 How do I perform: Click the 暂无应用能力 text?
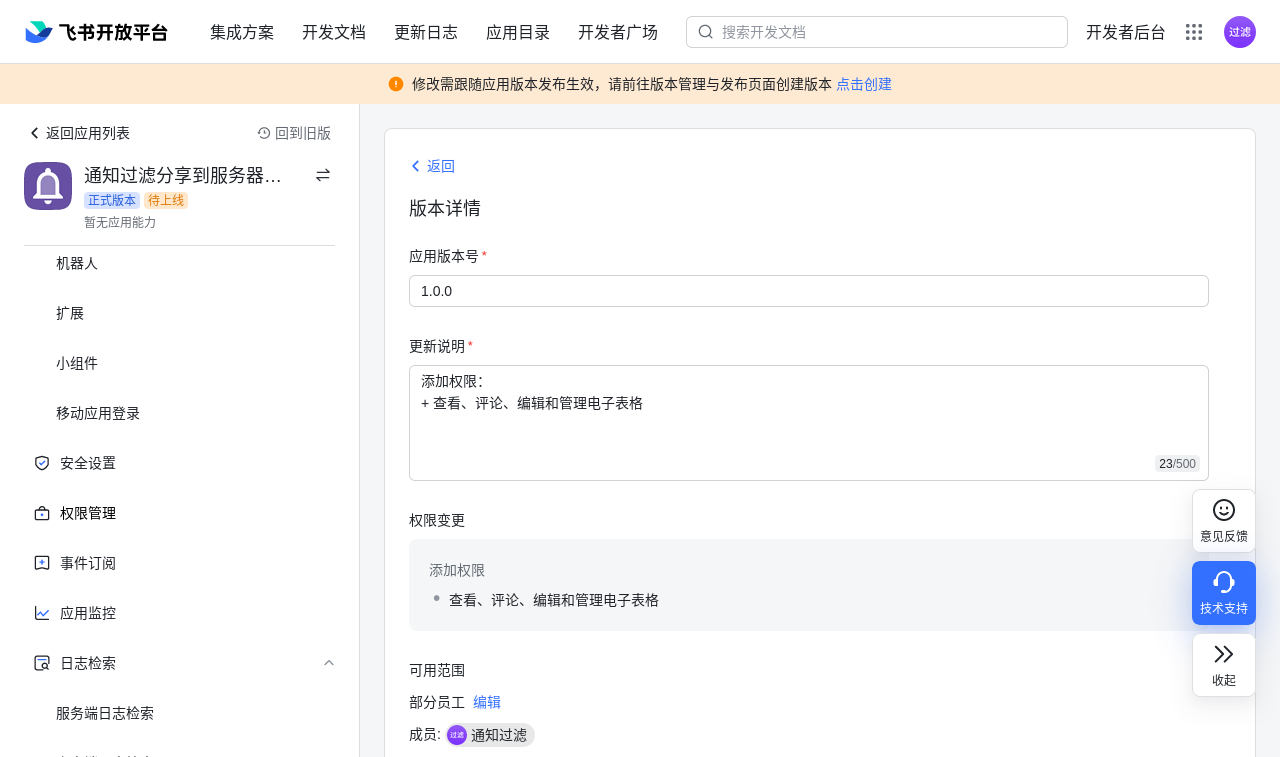click(120, 222)
